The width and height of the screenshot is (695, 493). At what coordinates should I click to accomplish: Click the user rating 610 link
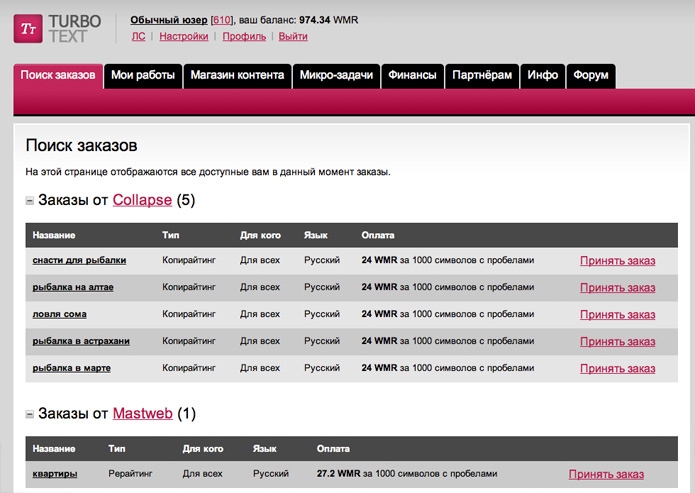221,20
